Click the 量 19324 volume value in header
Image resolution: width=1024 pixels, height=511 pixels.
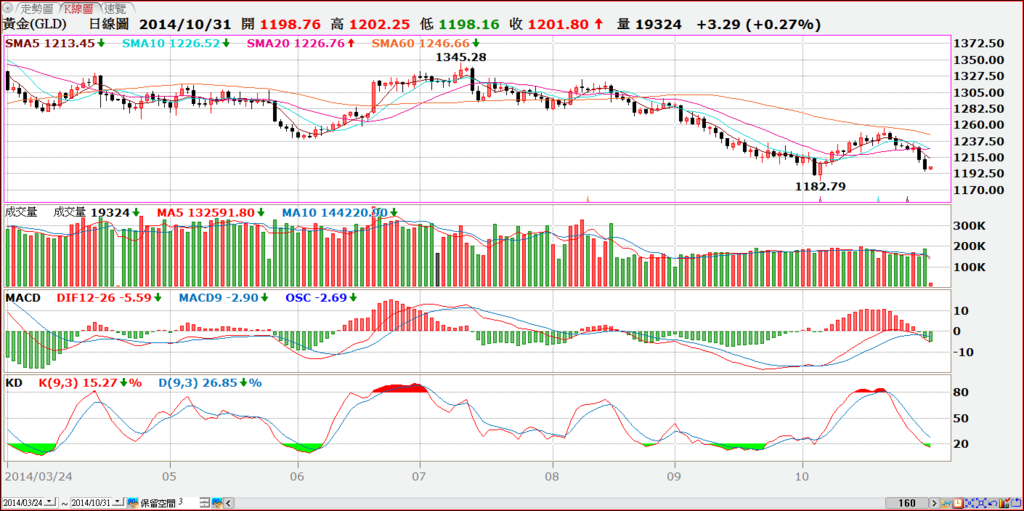click(x=649, y=25)
